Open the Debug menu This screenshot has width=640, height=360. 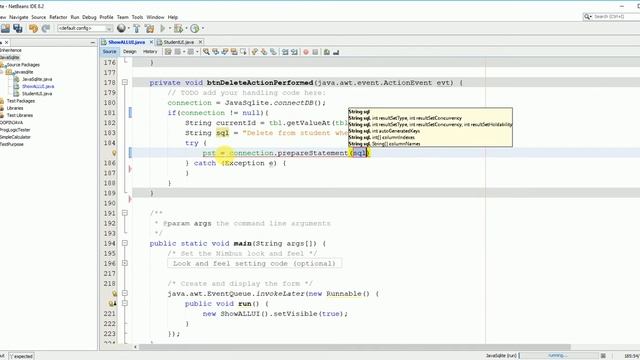(89, 17)
